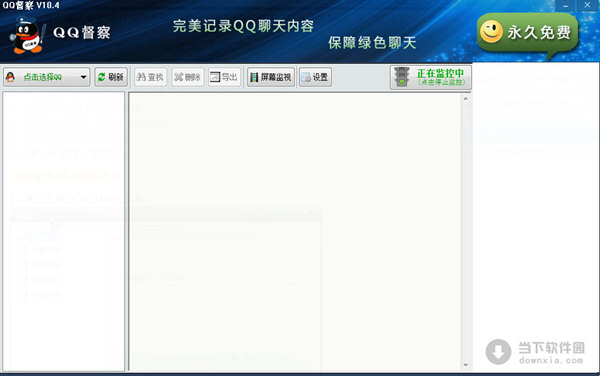Viewport: 600px width, 376px height.
Task: Click the yellow smiley face icon
Action: [x=491, y=31]
